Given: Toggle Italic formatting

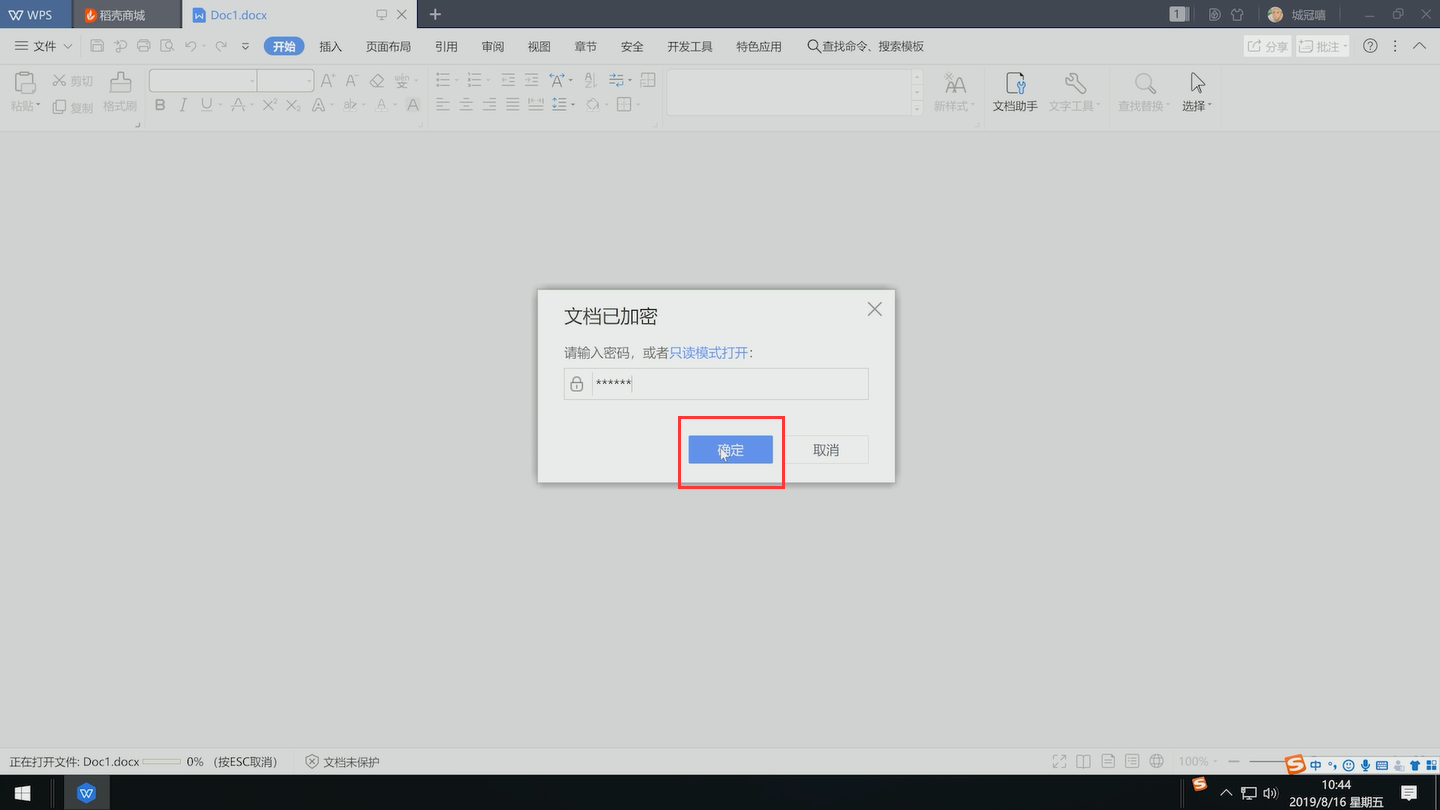Looking at the screenshot, I should 183,105.
